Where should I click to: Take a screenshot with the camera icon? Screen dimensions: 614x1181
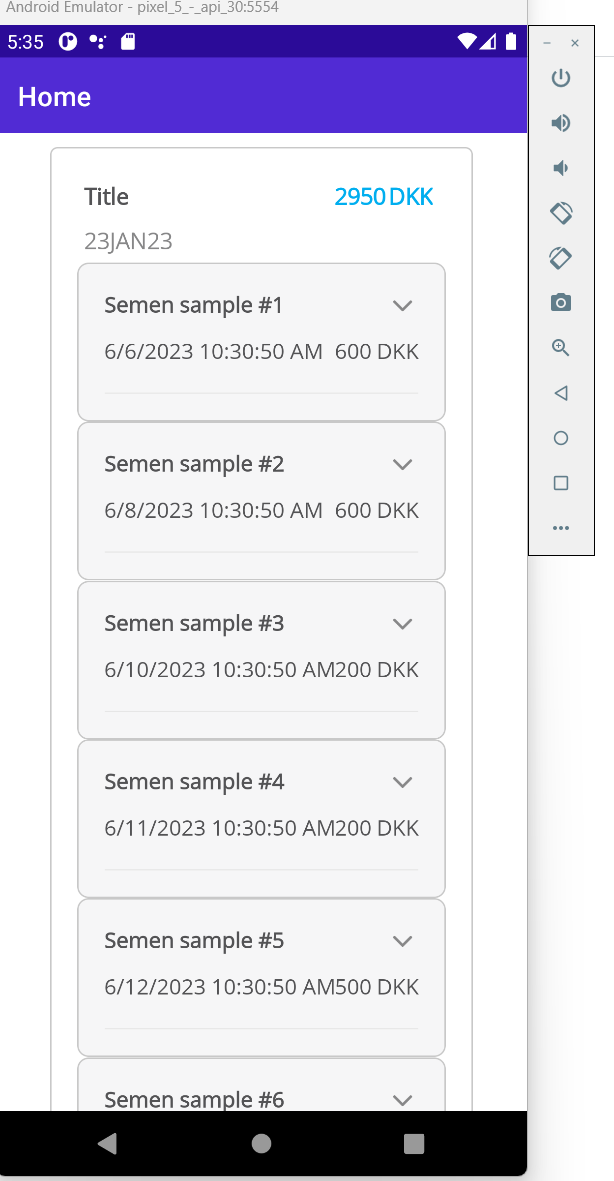[x=560, y=302]
